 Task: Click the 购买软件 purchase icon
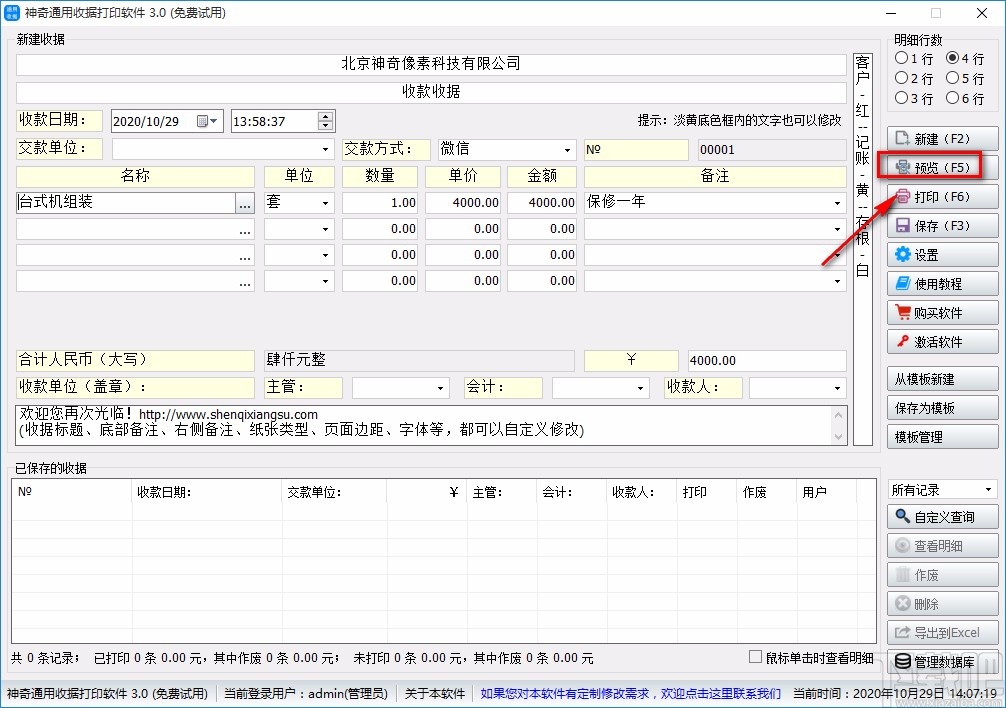[941, 312]
